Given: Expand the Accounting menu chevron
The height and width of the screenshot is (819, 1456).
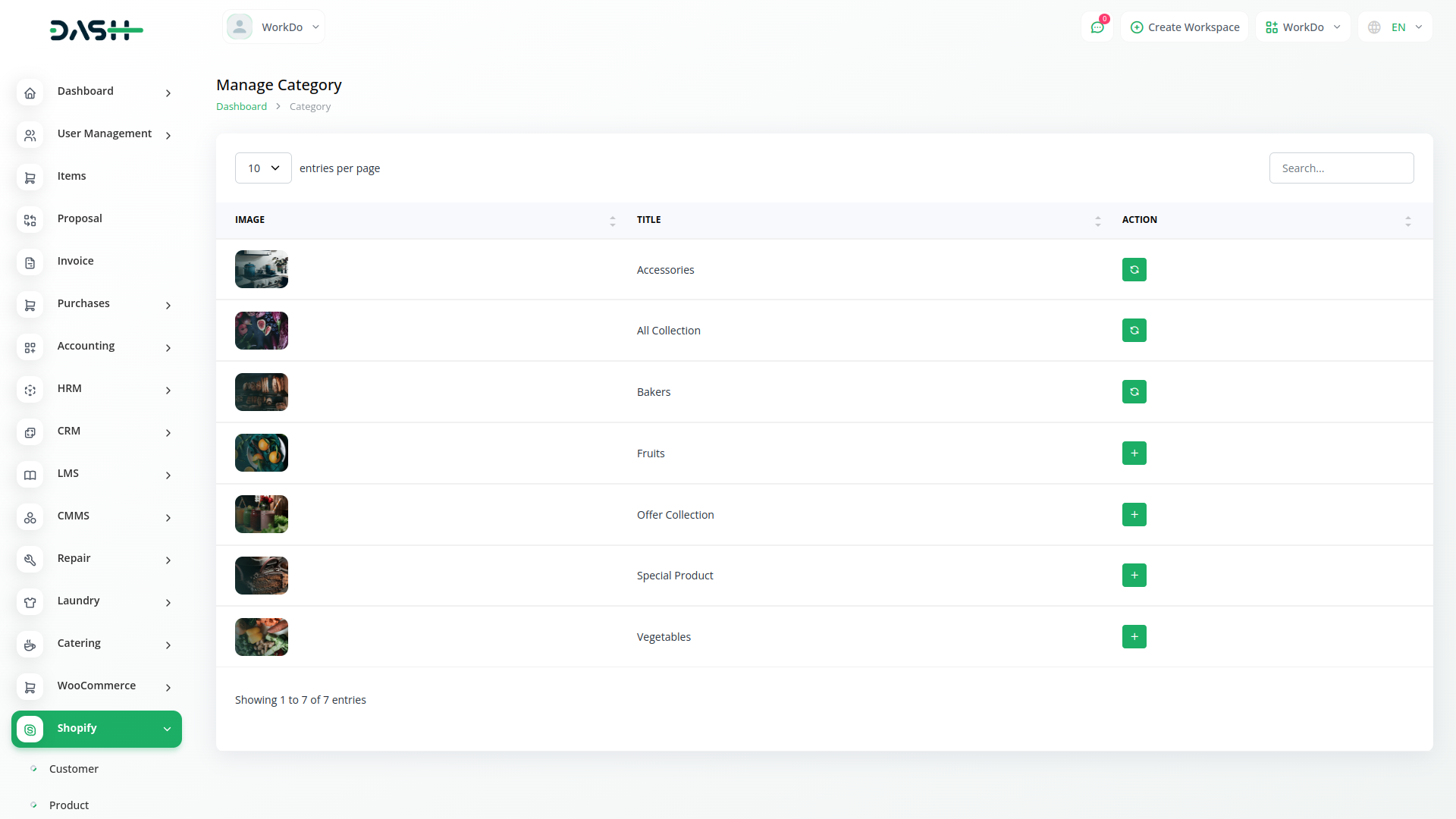Looking at the screenshot, I should tap(168, 348).
